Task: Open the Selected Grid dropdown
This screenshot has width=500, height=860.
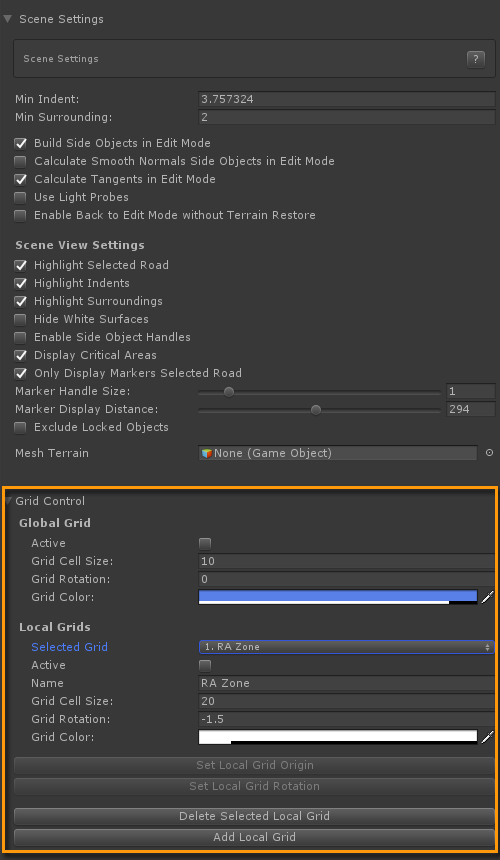Action: pos(346,647)
